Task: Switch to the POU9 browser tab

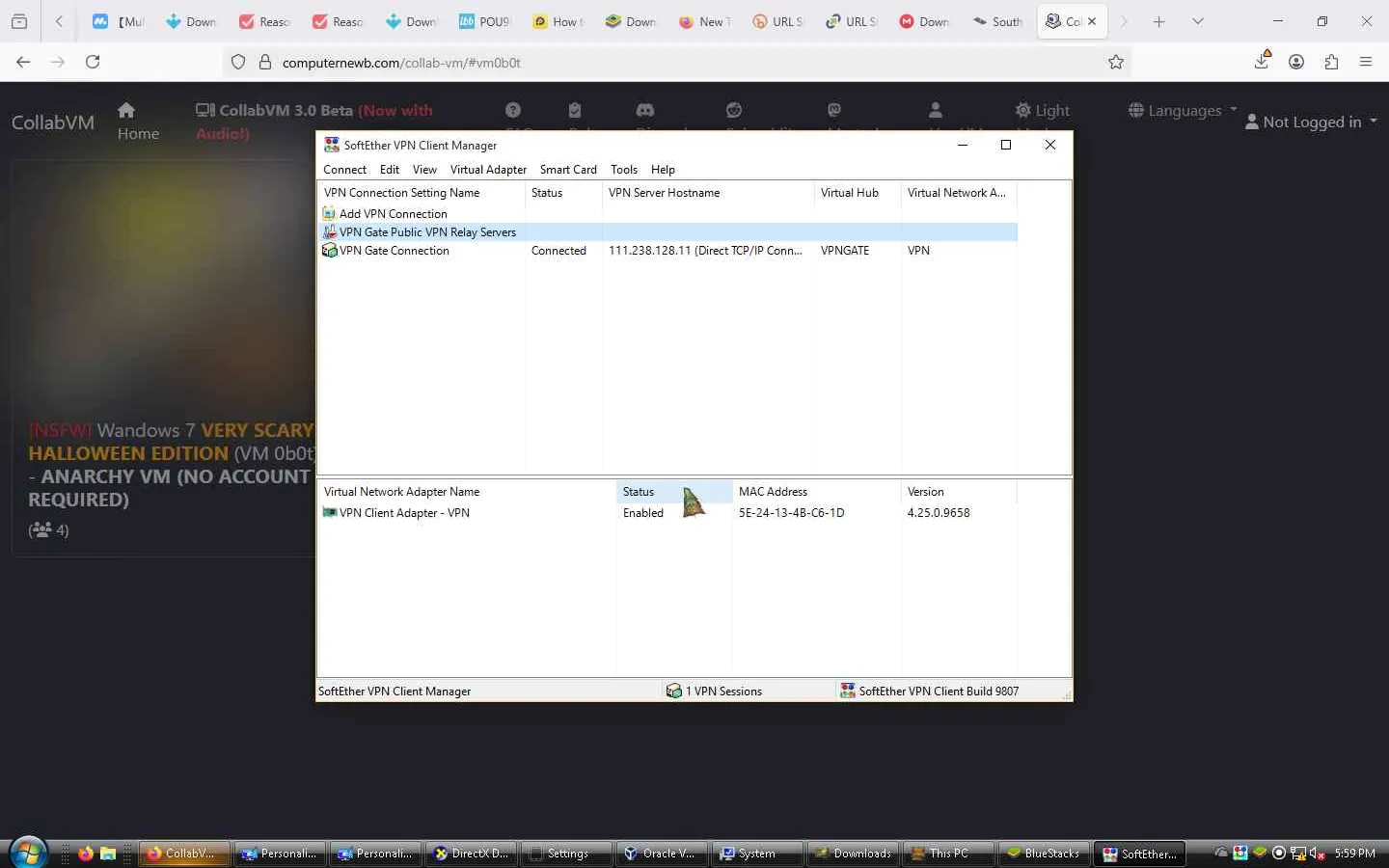Action: [484, 21]
